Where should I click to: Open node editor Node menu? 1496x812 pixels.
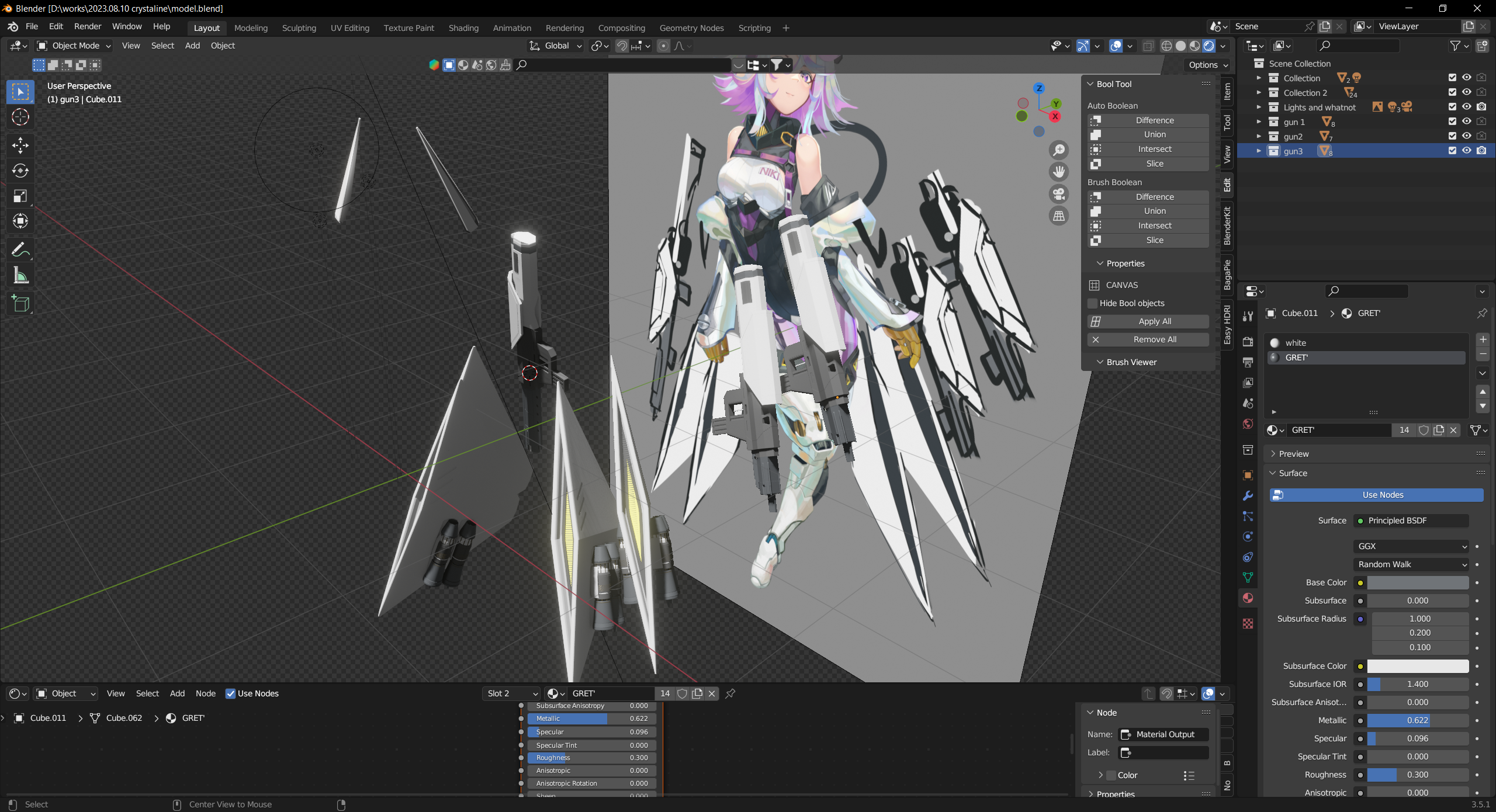coord(205,693)
